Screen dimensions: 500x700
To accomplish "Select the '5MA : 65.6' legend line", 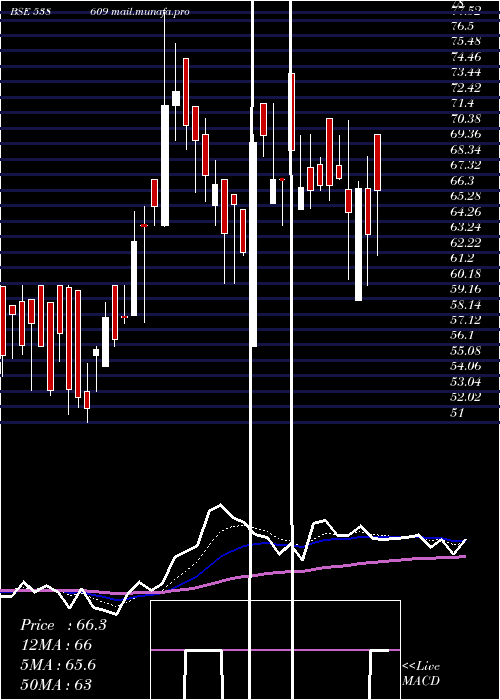I will (x=58, y=665).
